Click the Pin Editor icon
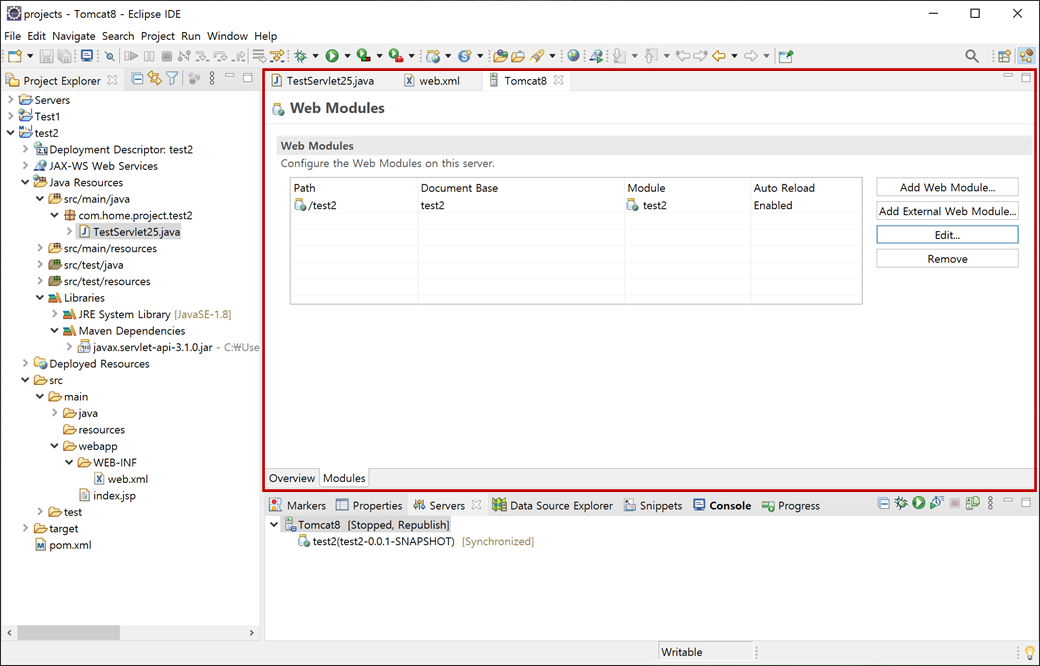Image resolution: width=1040 pixels, height=666 pixels. (x=786, y=56)
